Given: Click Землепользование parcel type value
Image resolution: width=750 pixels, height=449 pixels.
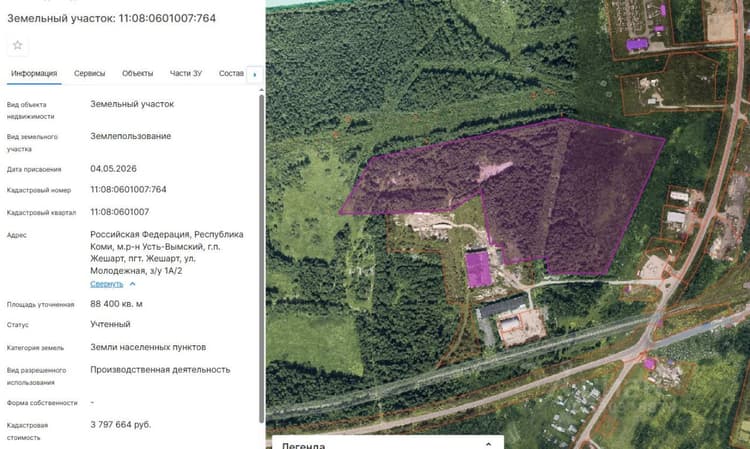Looking at the screenshot, I should pyautogui.click(x=131, y=136).
